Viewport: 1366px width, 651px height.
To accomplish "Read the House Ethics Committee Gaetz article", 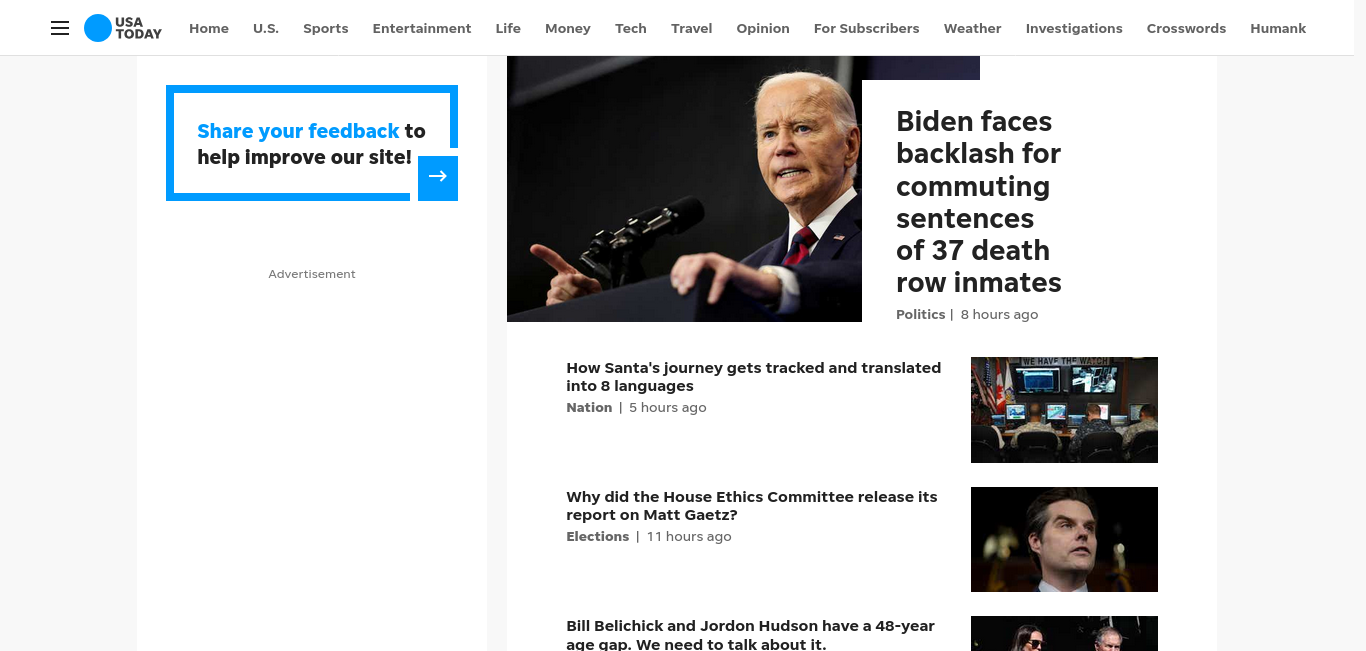I will [x=752, y=506].
